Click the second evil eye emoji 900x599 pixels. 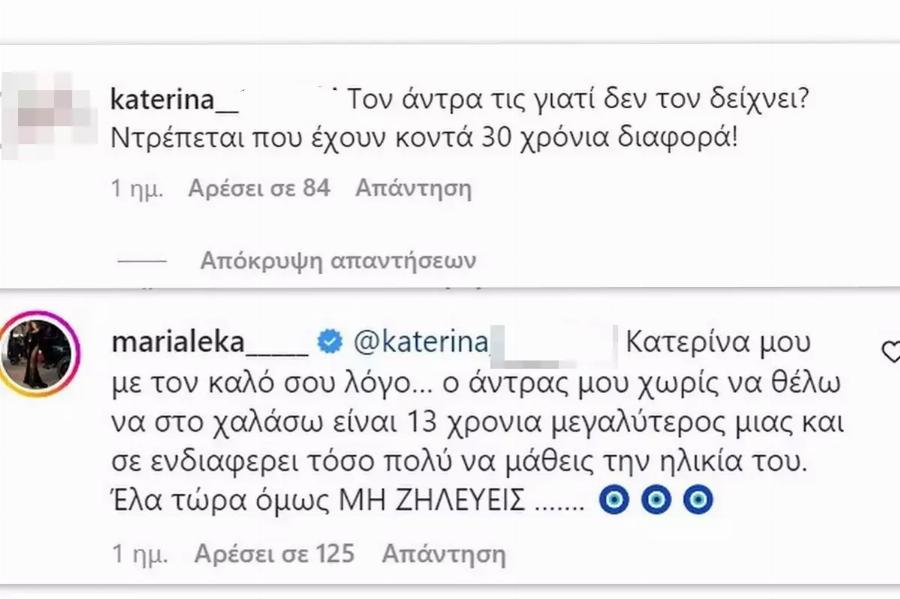(655, 497)
